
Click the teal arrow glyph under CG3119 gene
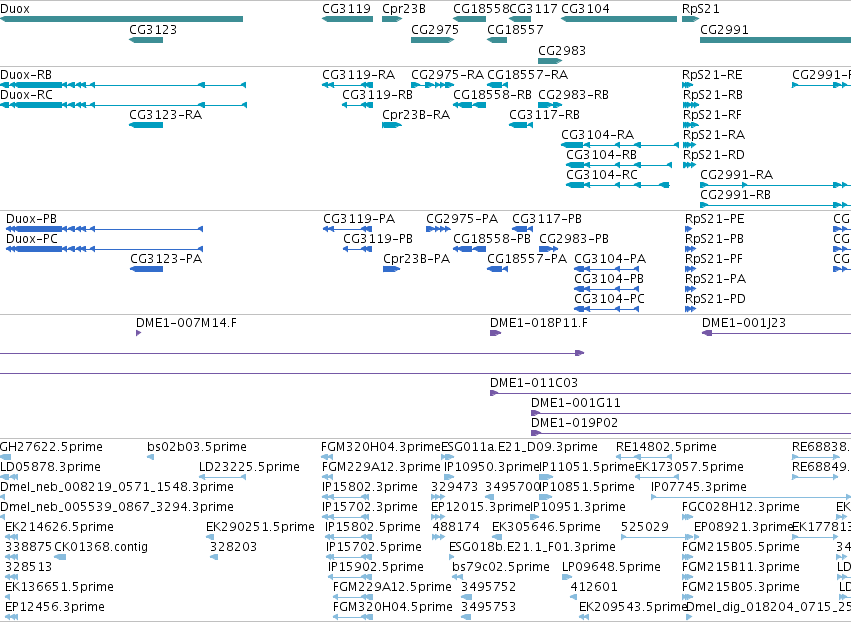point(347,19)
